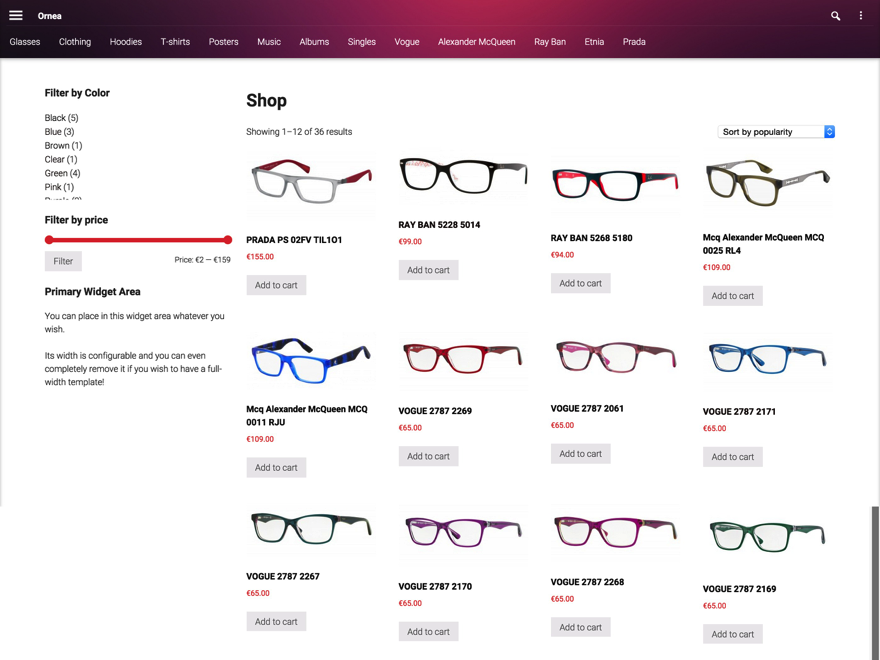Go to the Glasses menu item
Viewport: 880px width, 660px height.
pos(25,42)
